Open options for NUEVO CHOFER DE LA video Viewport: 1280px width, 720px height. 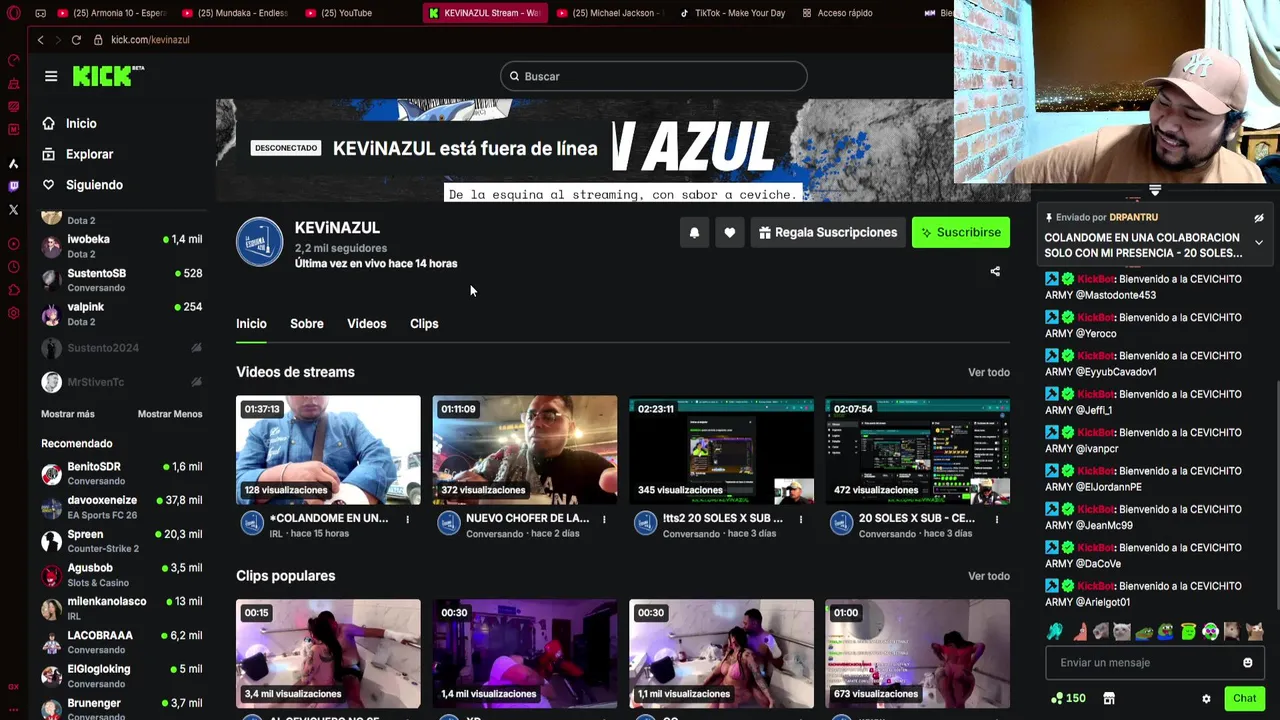tap(604, 519)
